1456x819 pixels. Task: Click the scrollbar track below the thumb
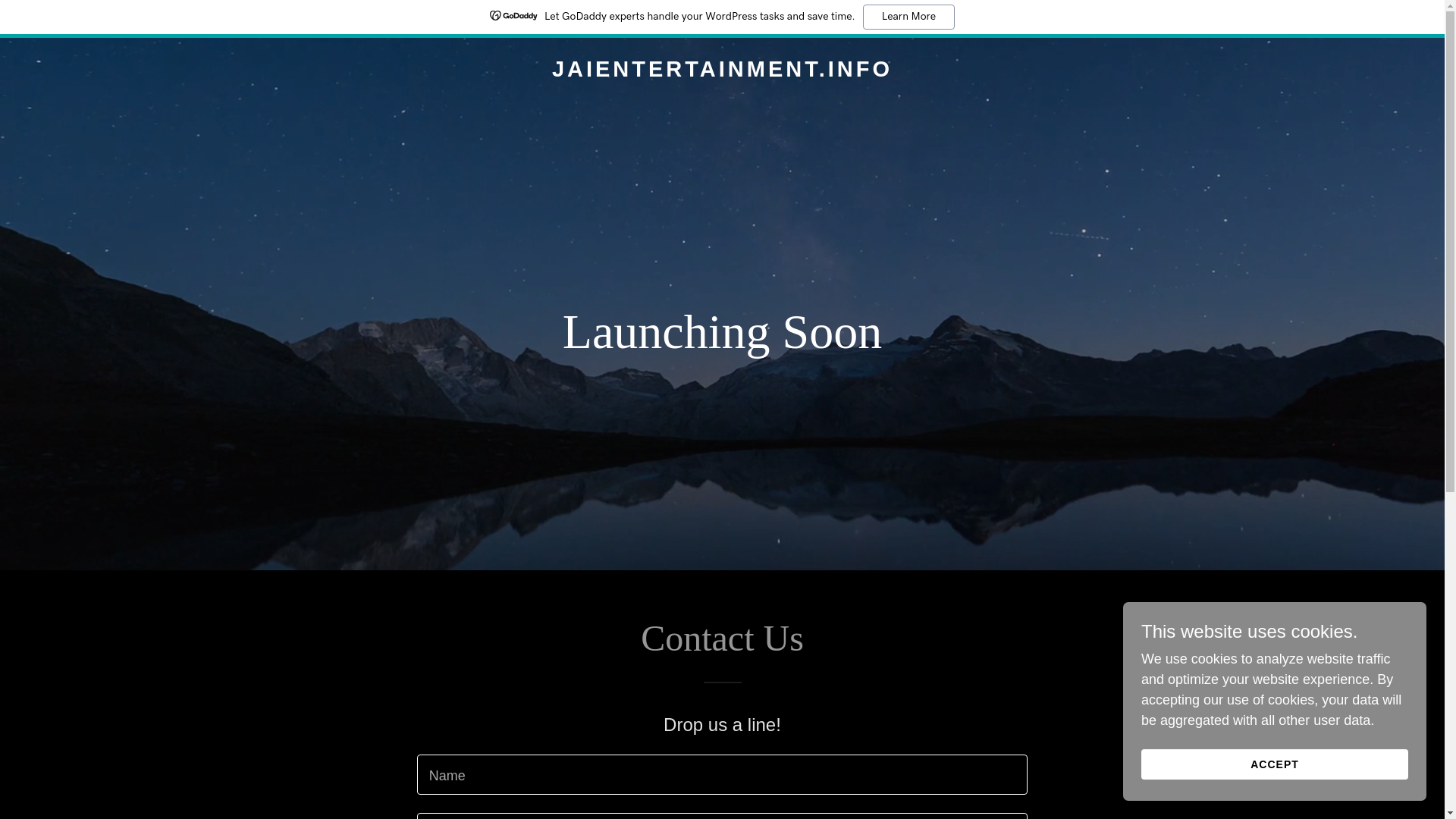pyautogui.click(x=1450, y=652)
